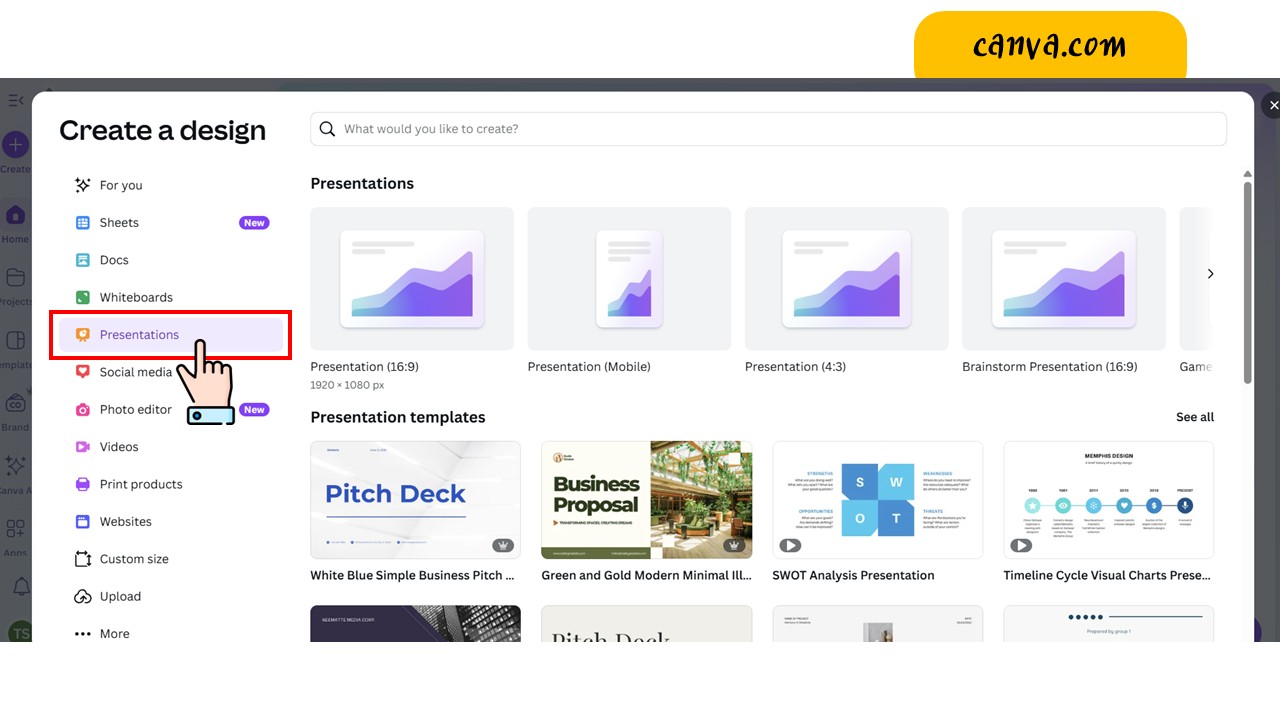Select Social media category
1280x720 pixels.
171,372
